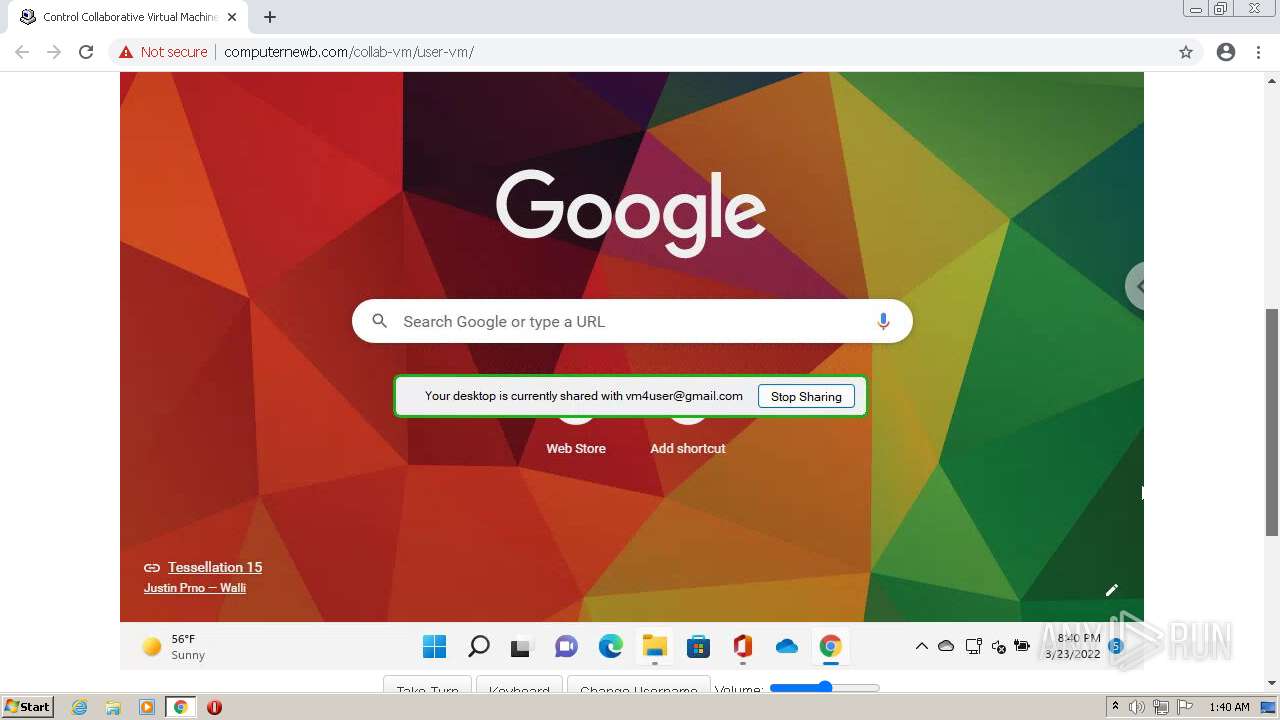Open Task View on Windows 11 taskbar
The image size is (1280, 720).
520,647
